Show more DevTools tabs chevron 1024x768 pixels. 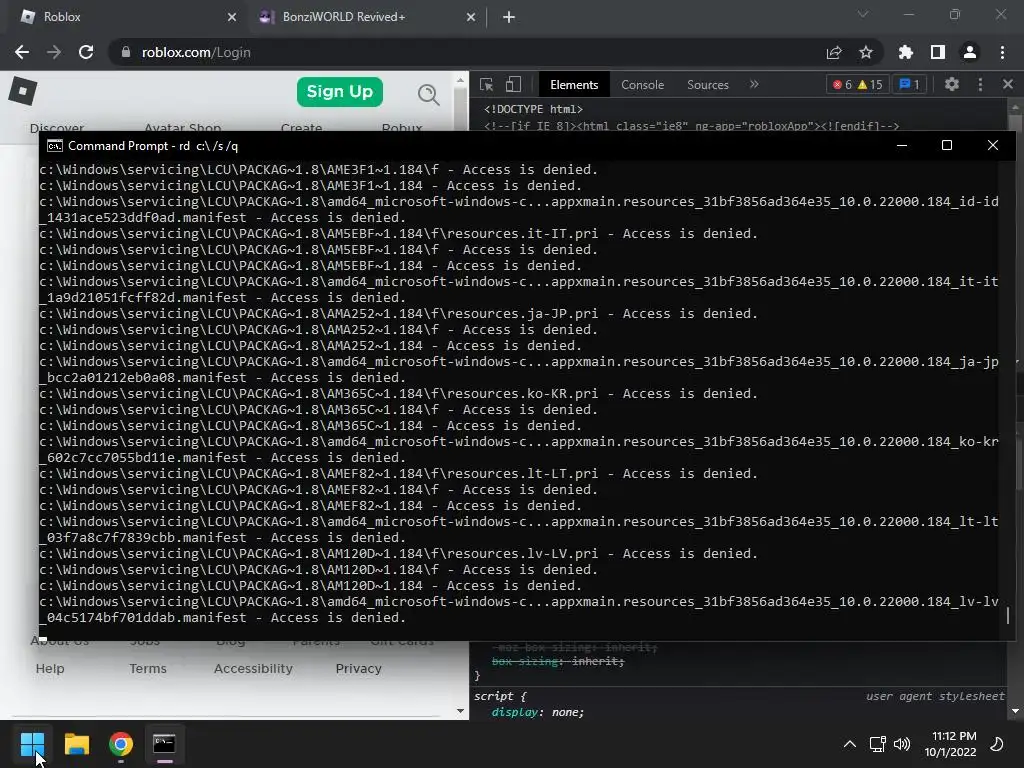pyautogui.click(x=754, y=84)
